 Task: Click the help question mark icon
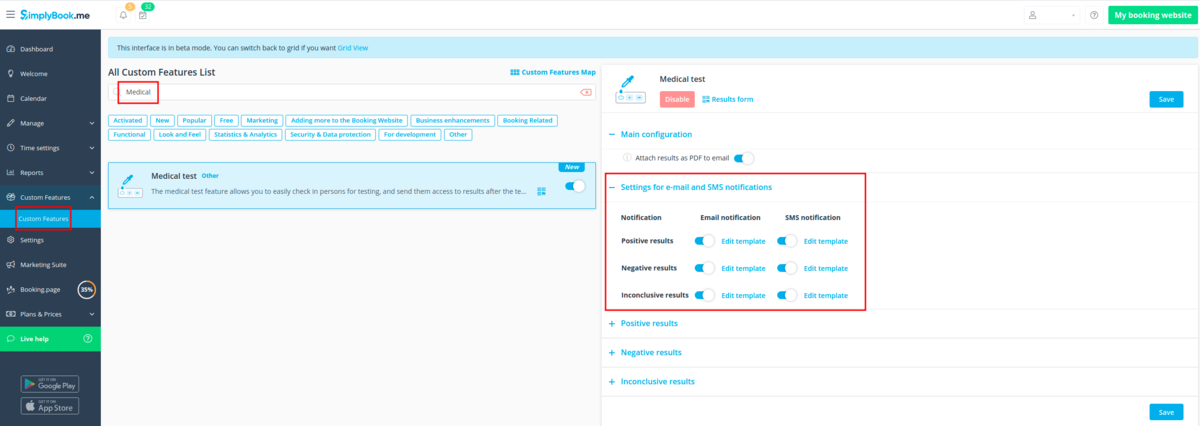[1094, 15]
